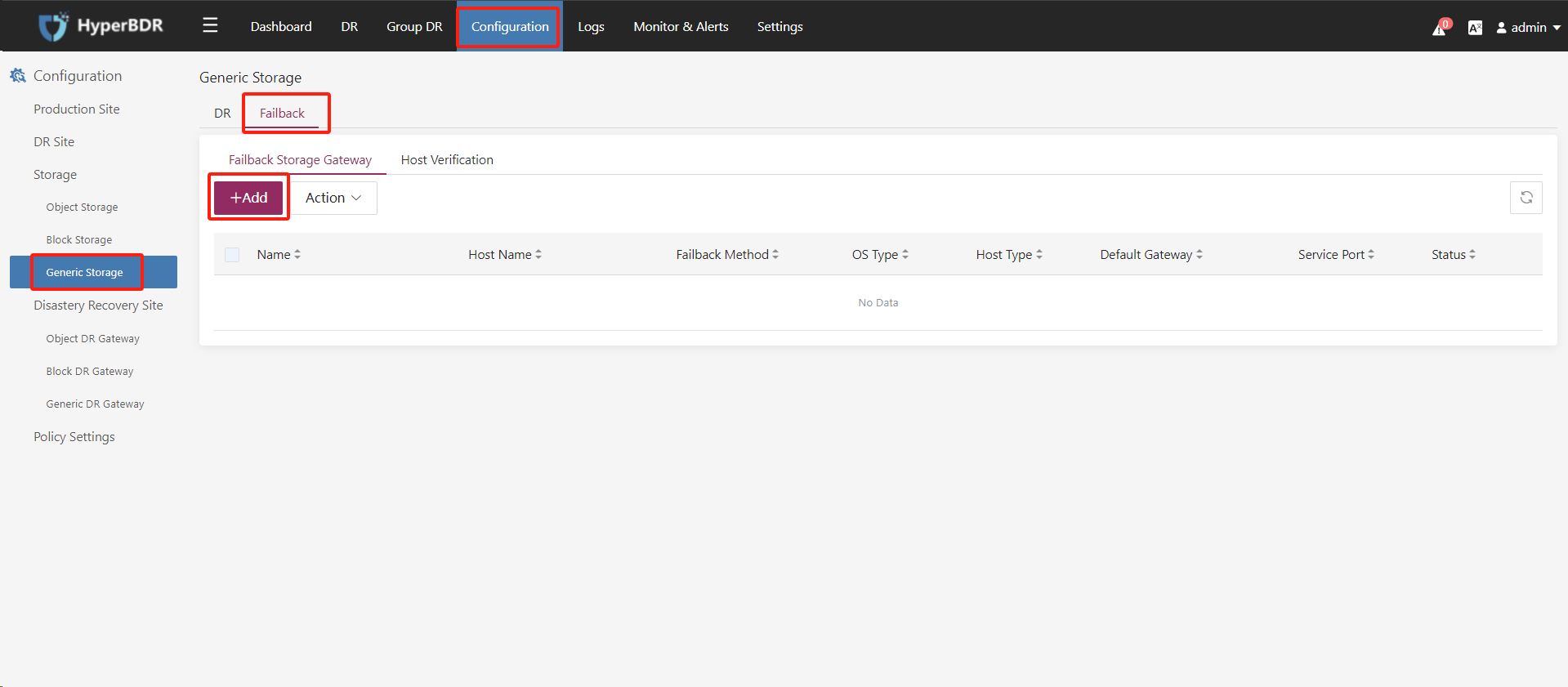The image size is (1568, 687).
Task: Click the +Add button
Action: click(x=248, y=198)
